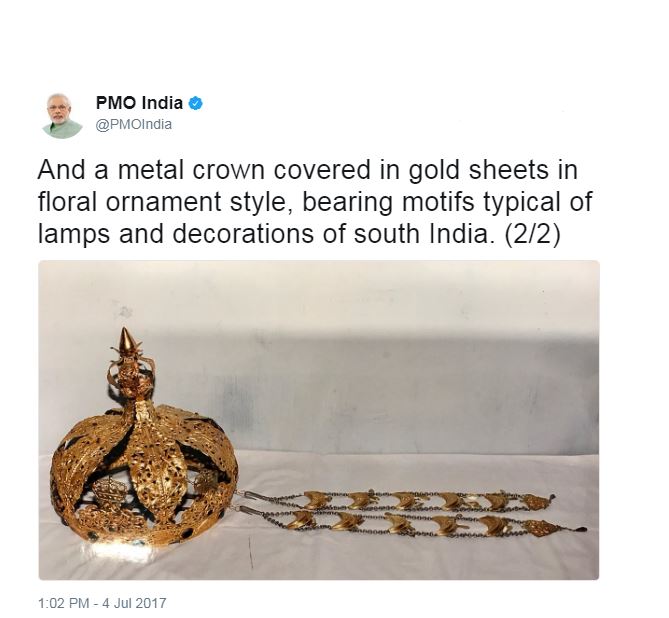Viewport: 669px width, 618px height.
Task: Open the tweet timestamp 1:02 PM - 4 Jul 2017
Action: [102, 603]
